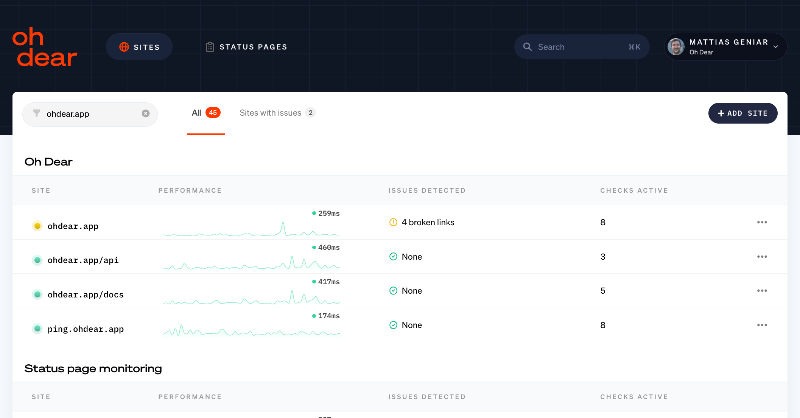Screen dimensions: 800x418
Task: Click the ping.ohdear.app performance sparkline
Action: click(252, 329)
